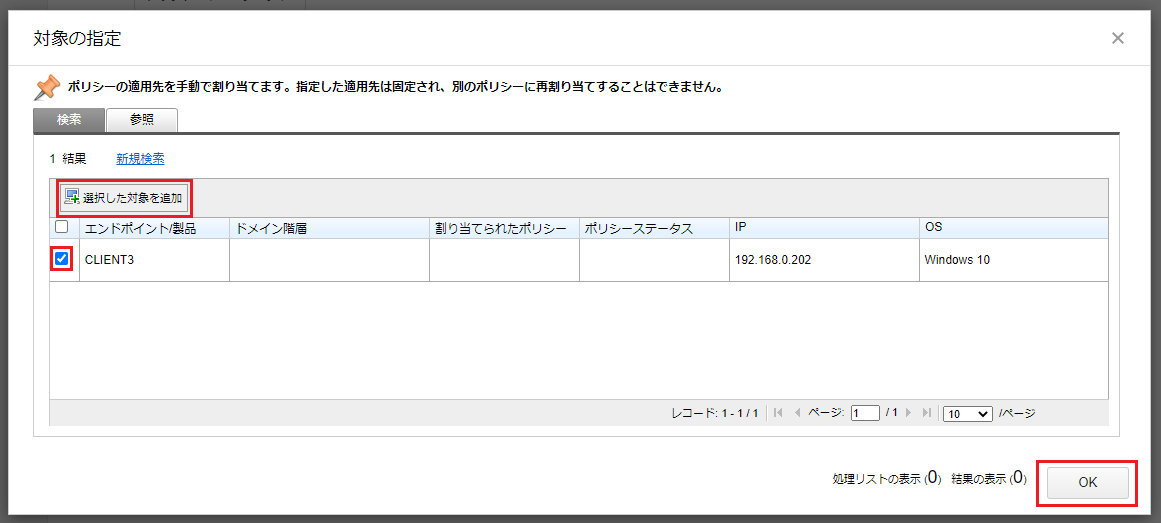Switch to the 検索 tab
This screenshot has width=1161, height=523.
tap(69, 120)
